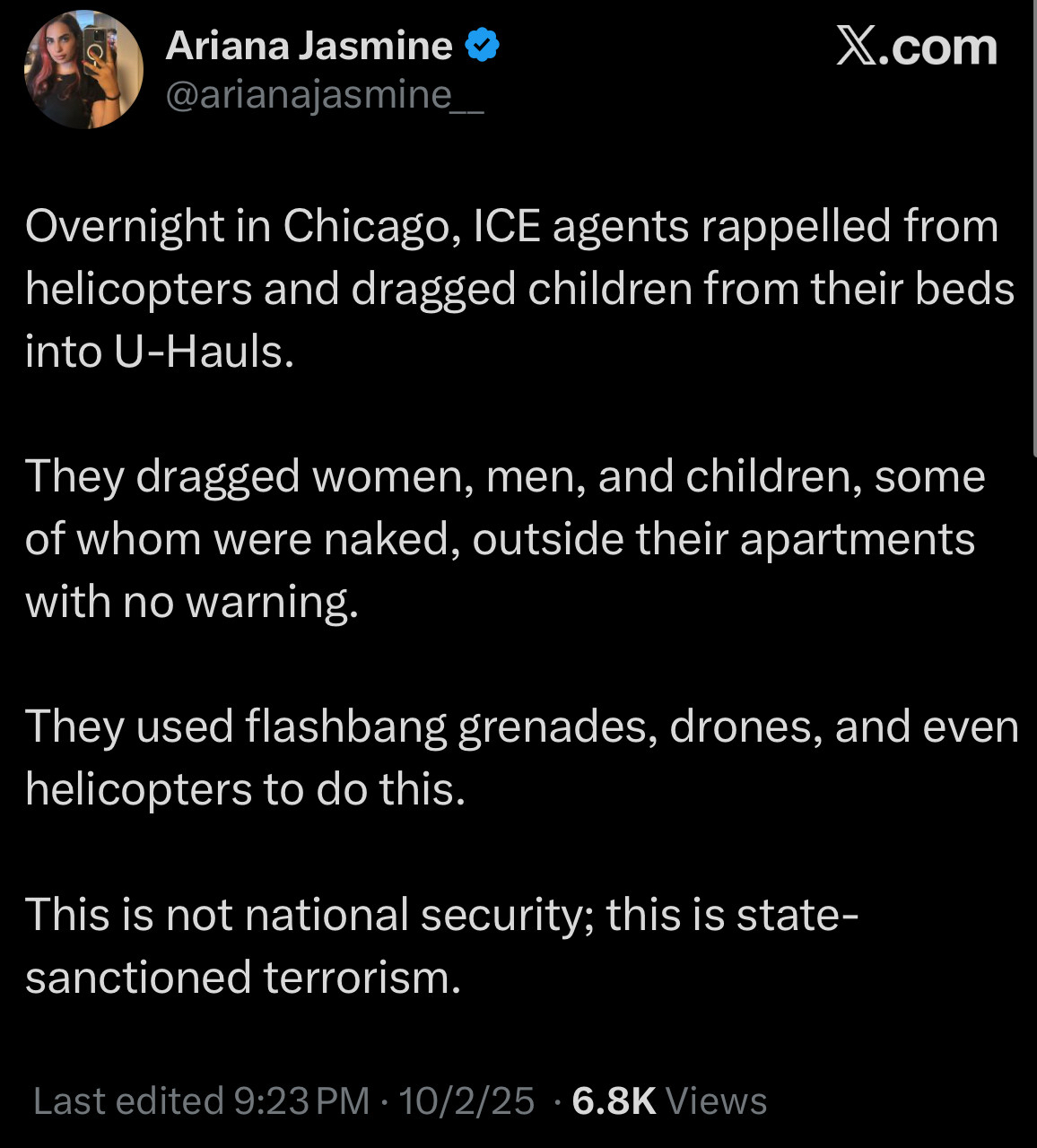Click the word "ICE" in the post
The height and width of the screenshot is (1148, 1037).
point(507,226)
